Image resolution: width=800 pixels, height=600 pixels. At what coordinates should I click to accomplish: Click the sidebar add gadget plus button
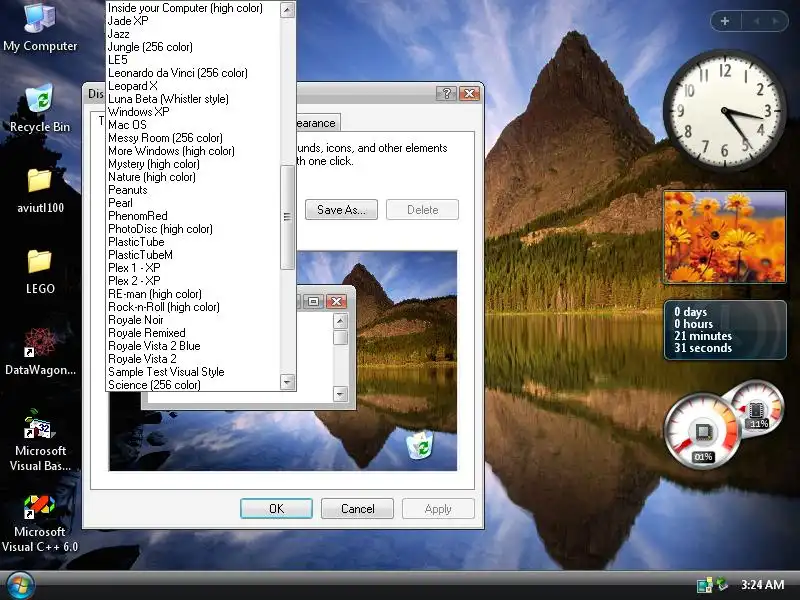click(x=725, y=21)
